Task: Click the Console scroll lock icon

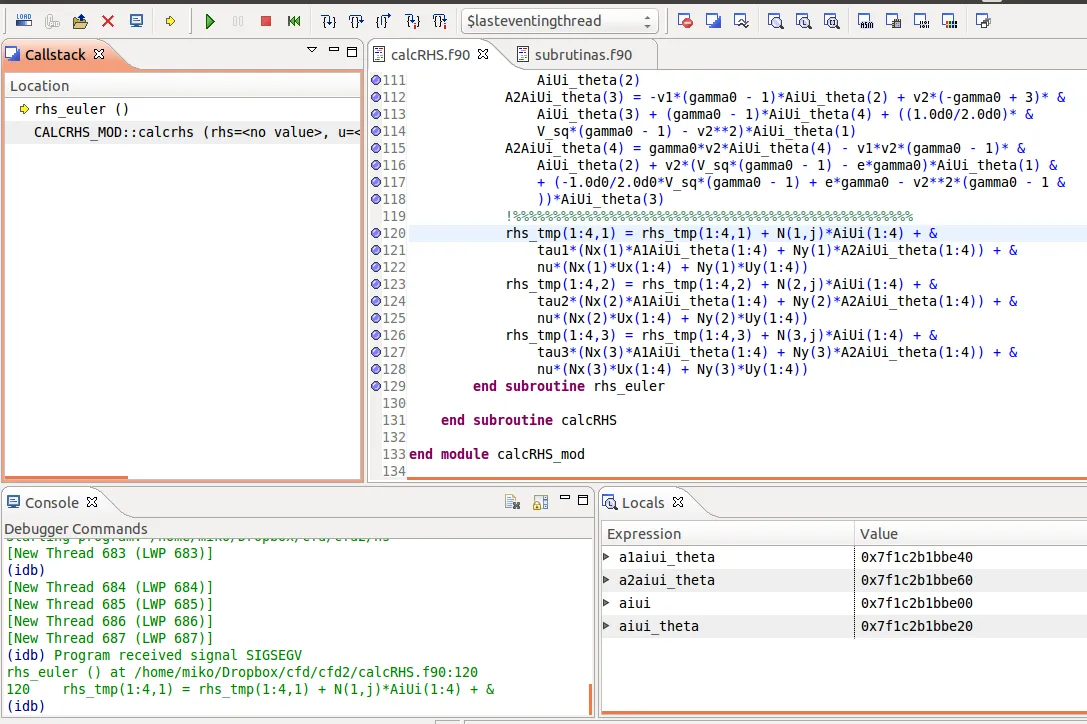Action: coord(541,502)
